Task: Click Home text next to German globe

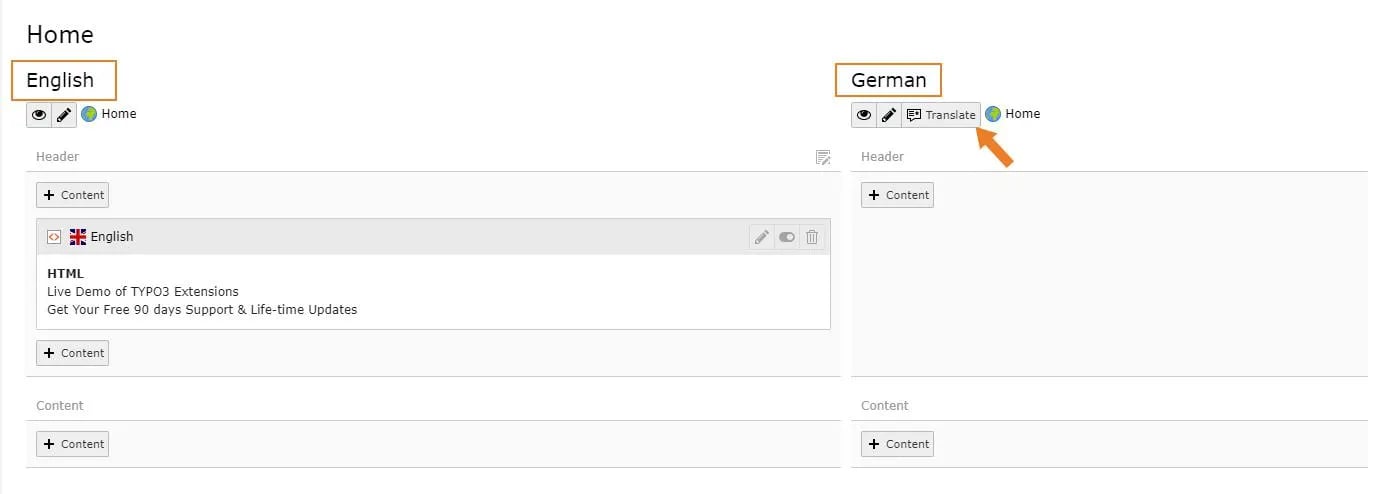Action: point(1023,114)
